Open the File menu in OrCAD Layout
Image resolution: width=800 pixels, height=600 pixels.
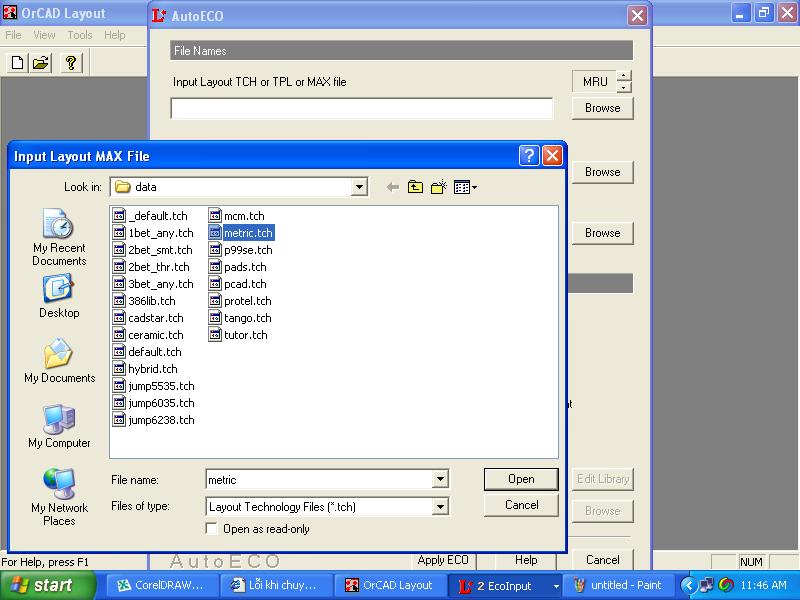(13, 35)
